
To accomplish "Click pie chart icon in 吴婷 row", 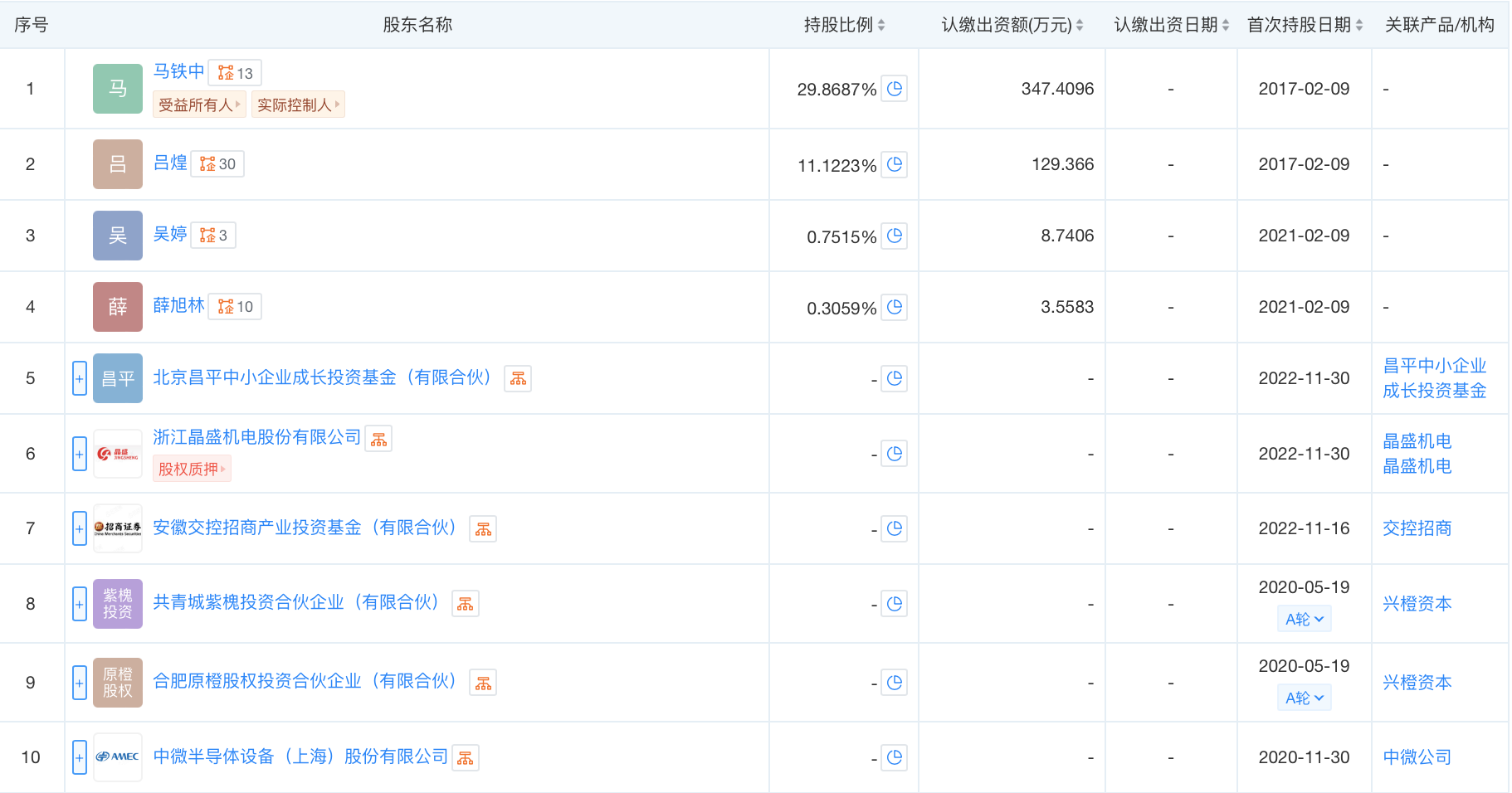I will pos(895,236).
